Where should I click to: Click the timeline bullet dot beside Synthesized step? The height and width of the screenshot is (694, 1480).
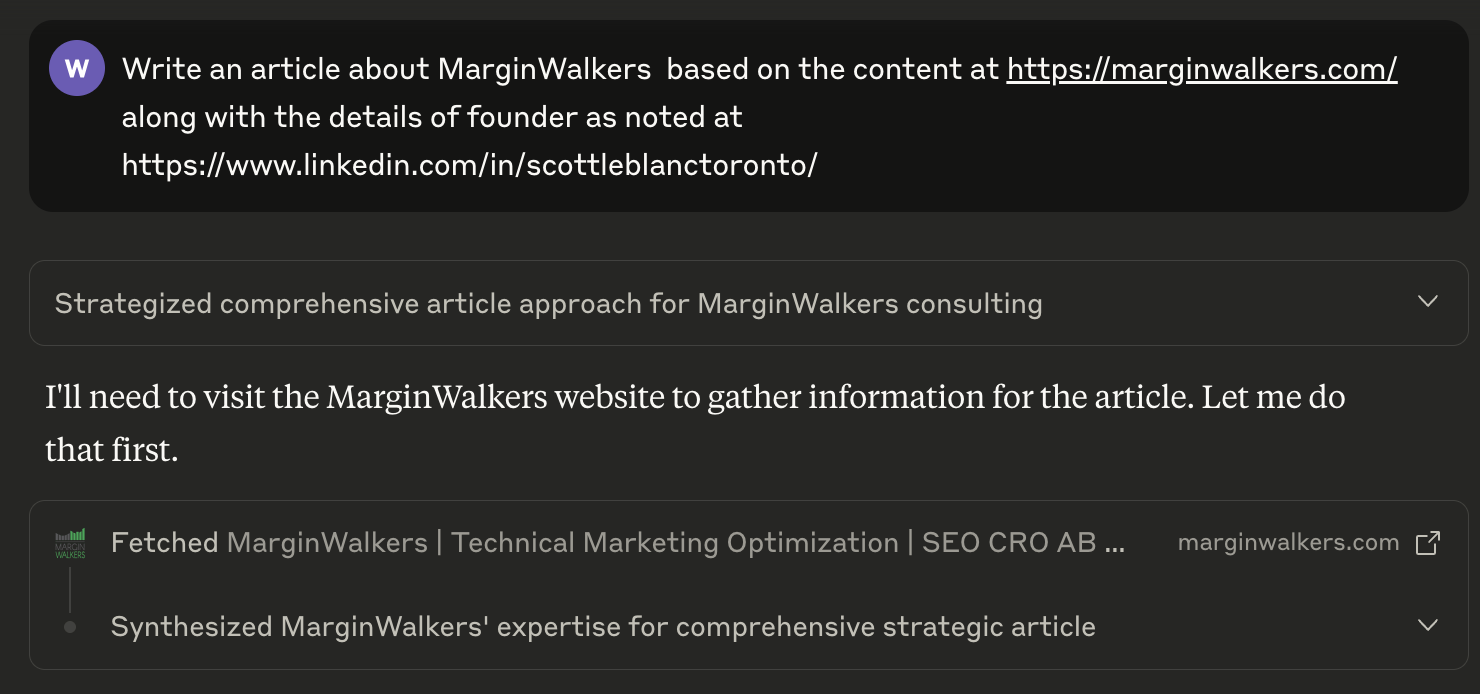70,627
